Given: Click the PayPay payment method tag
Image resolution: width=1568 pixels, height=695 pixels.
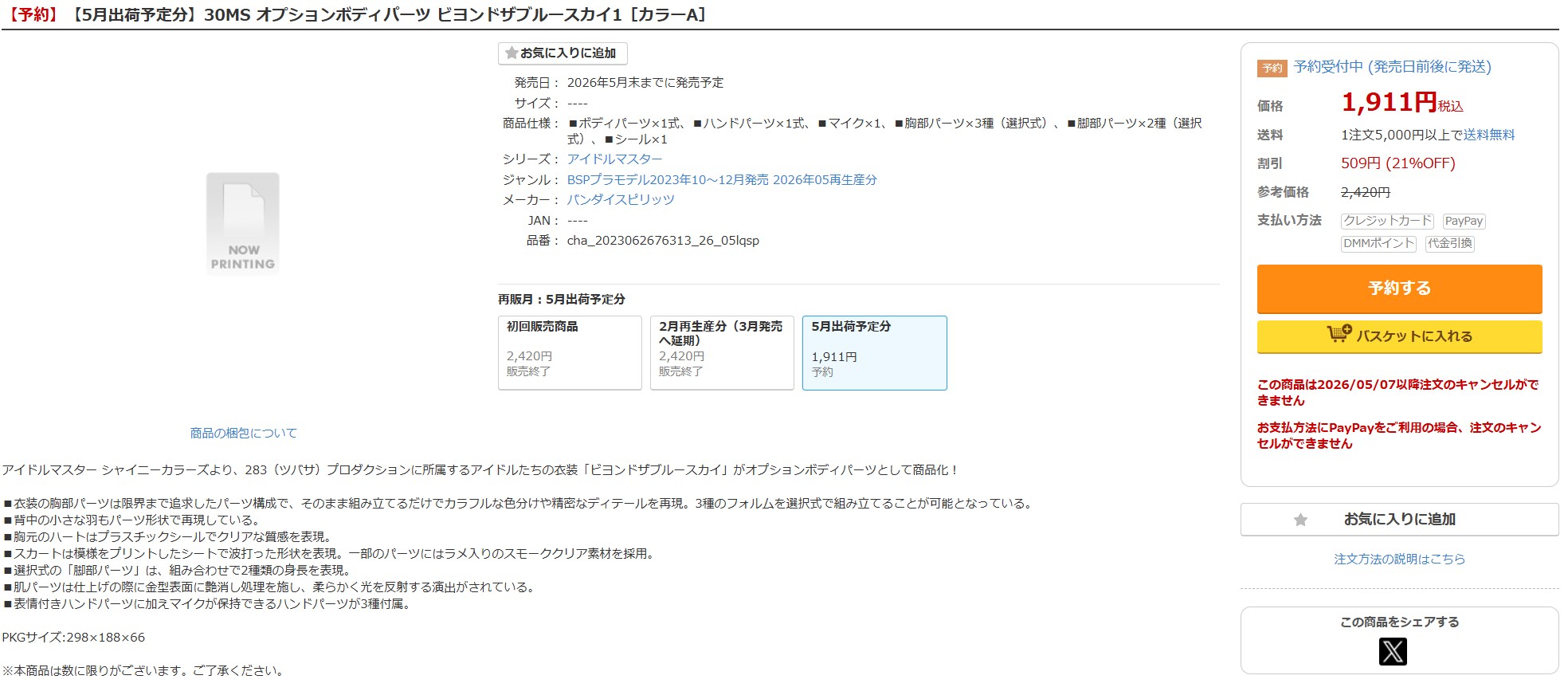Looking at the screenshot, I should pos(1464,221).
